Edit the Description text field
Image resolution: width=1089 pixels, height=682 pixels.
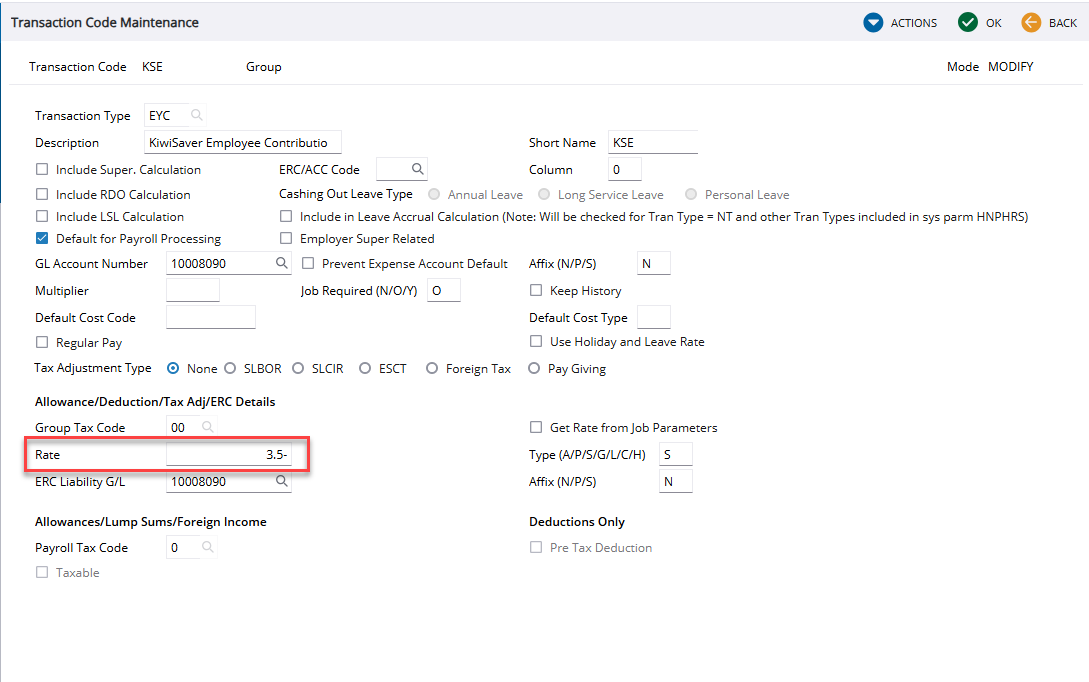pos(243,143)
